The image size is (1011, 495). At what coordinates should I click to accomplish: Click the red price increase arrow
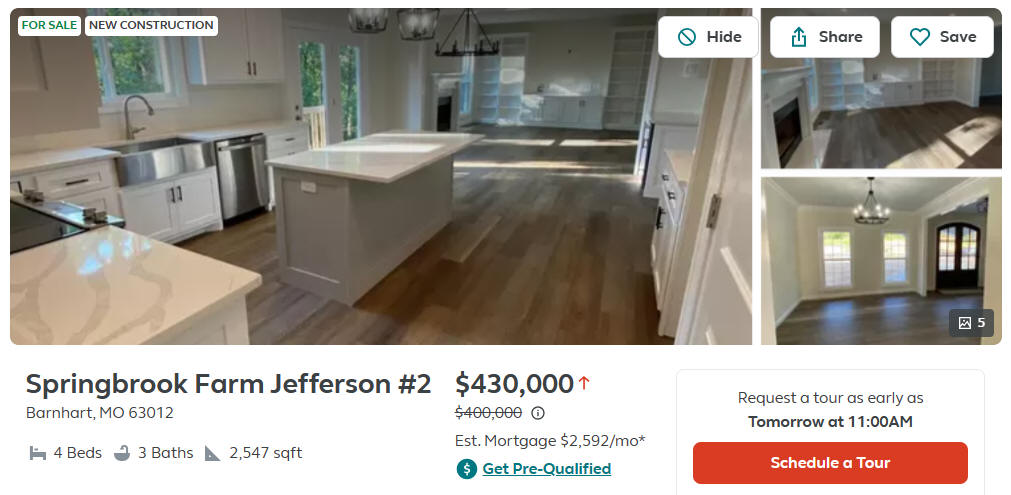click(x=584, y=384)
